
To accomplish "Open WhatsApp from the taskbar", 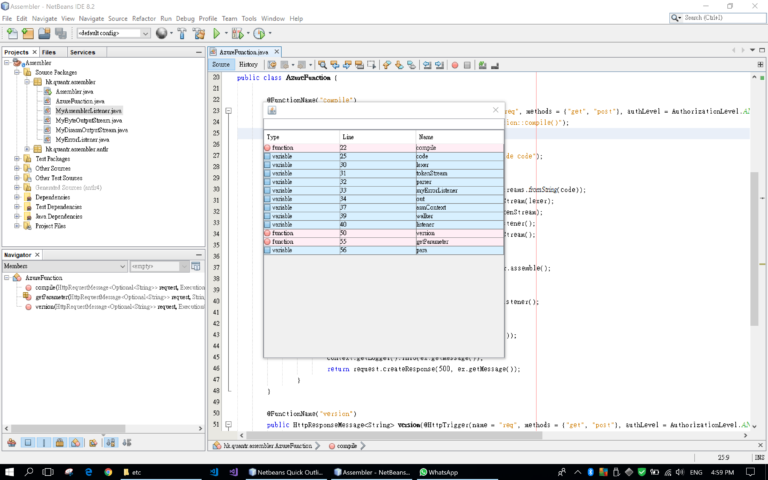I will pos(438,472).
